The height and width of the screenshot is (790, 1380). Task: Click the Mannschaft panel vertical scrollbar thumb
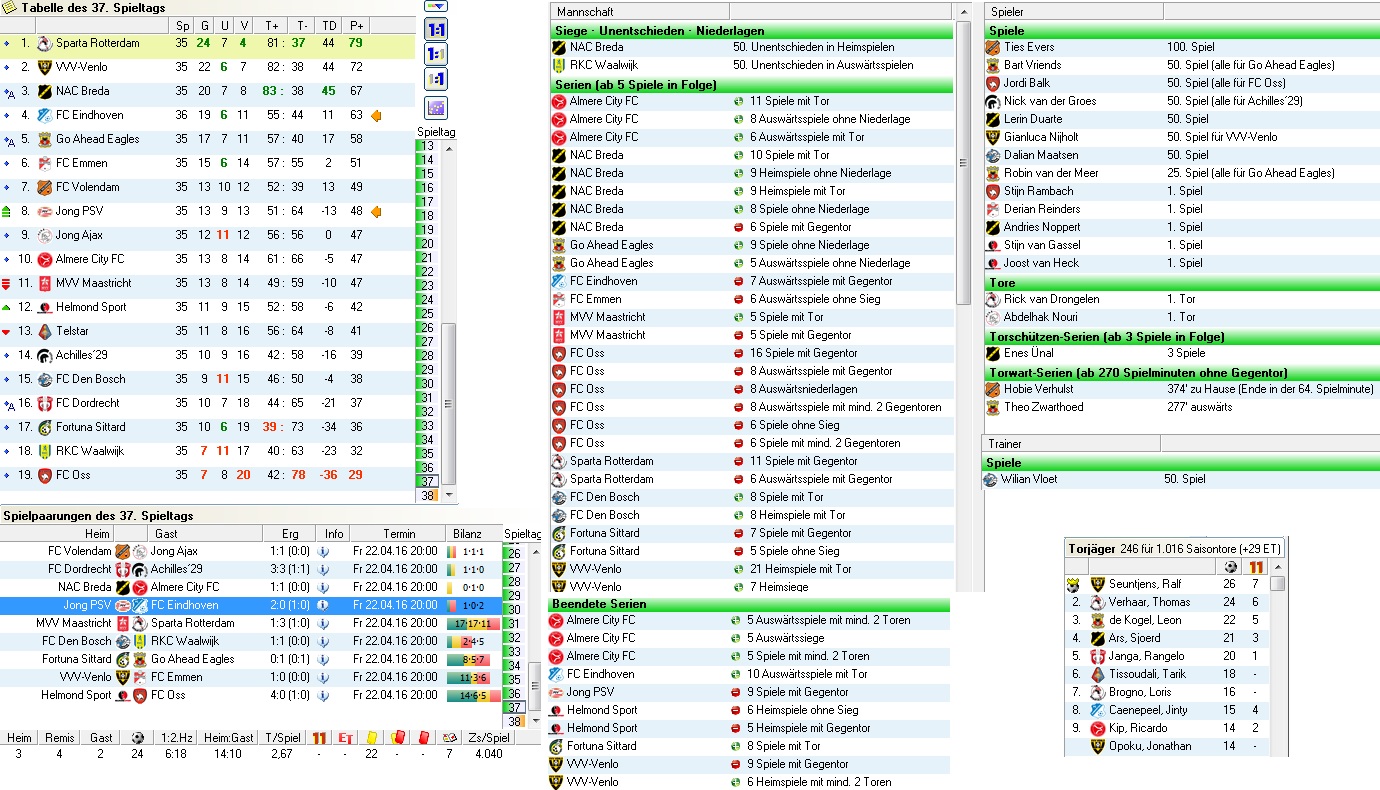963,163
